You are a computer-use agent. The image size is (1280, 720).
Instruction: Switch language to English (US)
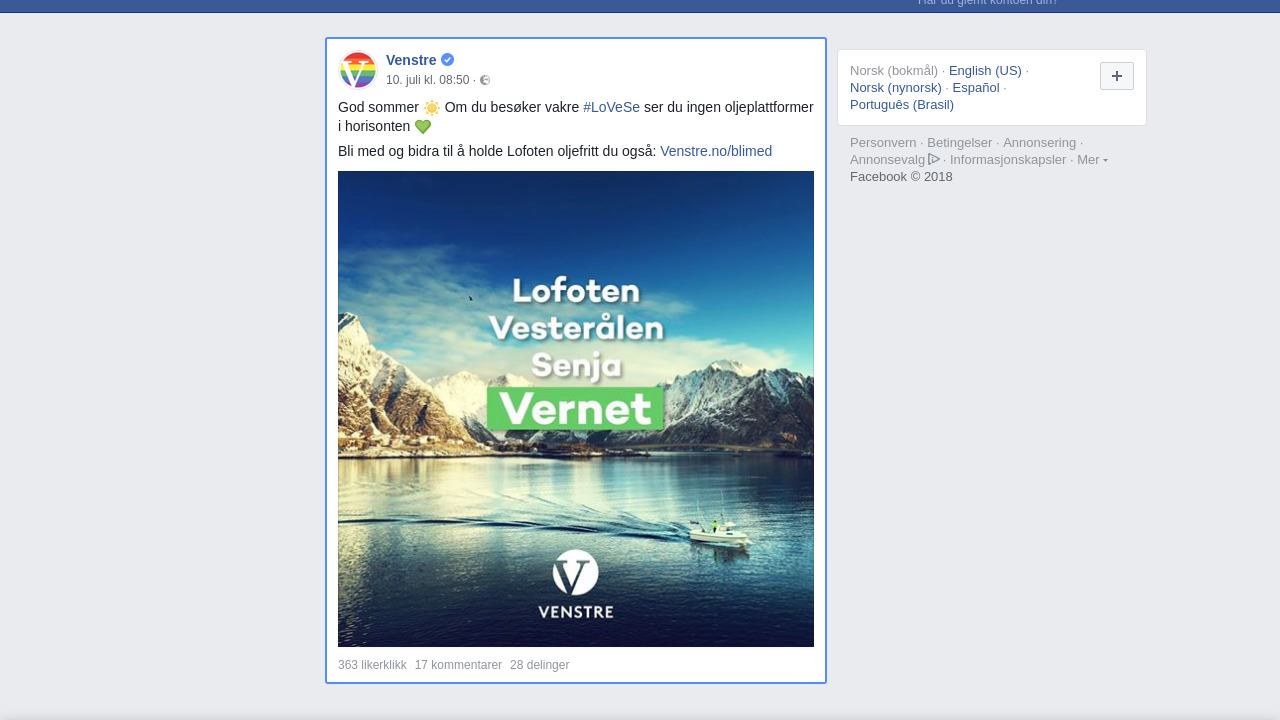(x=985, y=70)
